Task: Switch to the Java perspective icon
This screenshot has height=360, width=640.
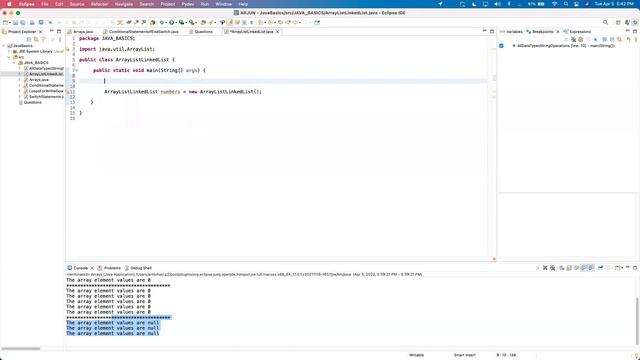Action: click(x=627, y=22)
